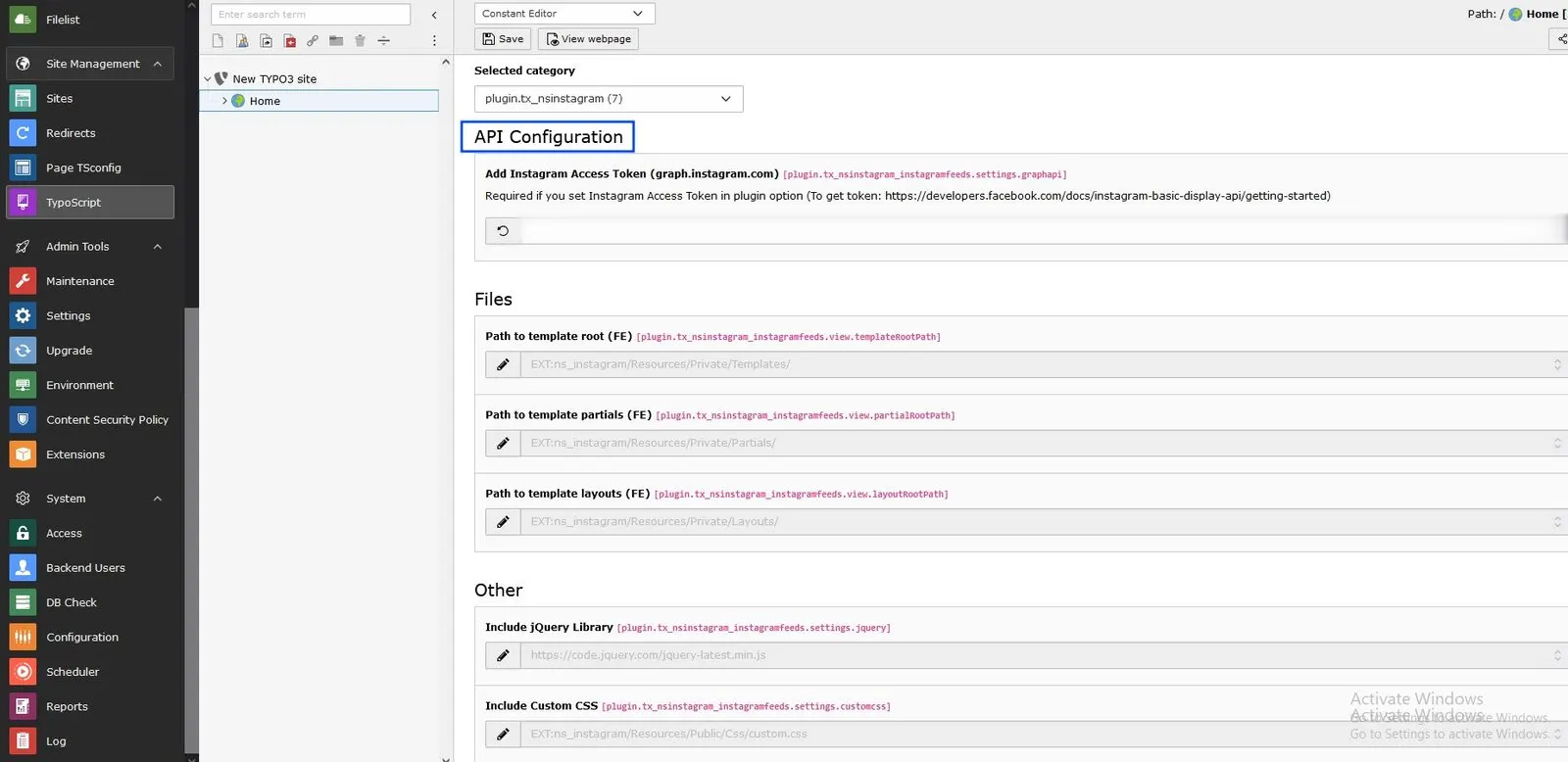Focus the page tree search field
1568x762 pixels.
coord(311,15)
